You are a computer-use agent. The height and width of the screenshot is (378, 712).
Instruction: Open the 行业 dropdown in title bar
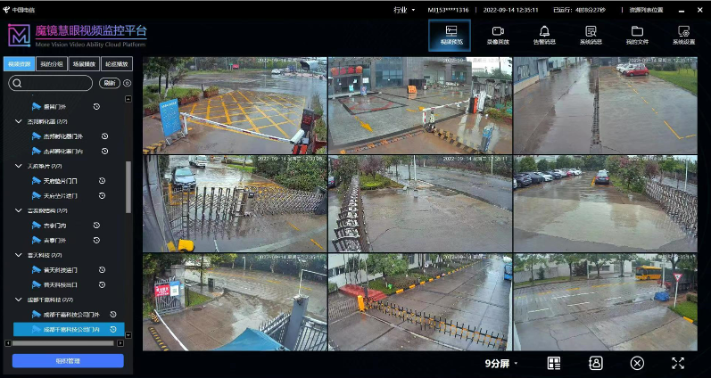404,10
